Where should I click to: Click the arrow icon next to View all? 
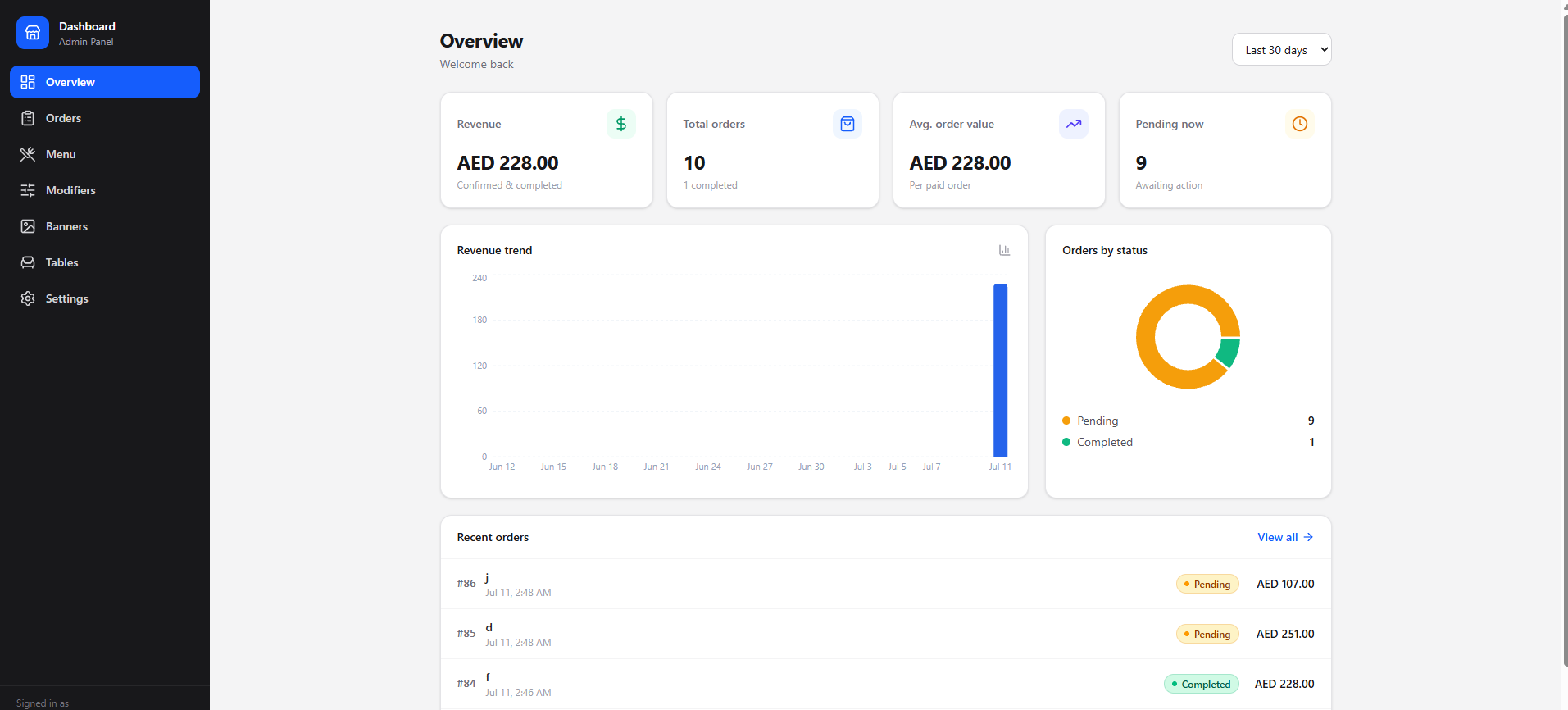1308,537
